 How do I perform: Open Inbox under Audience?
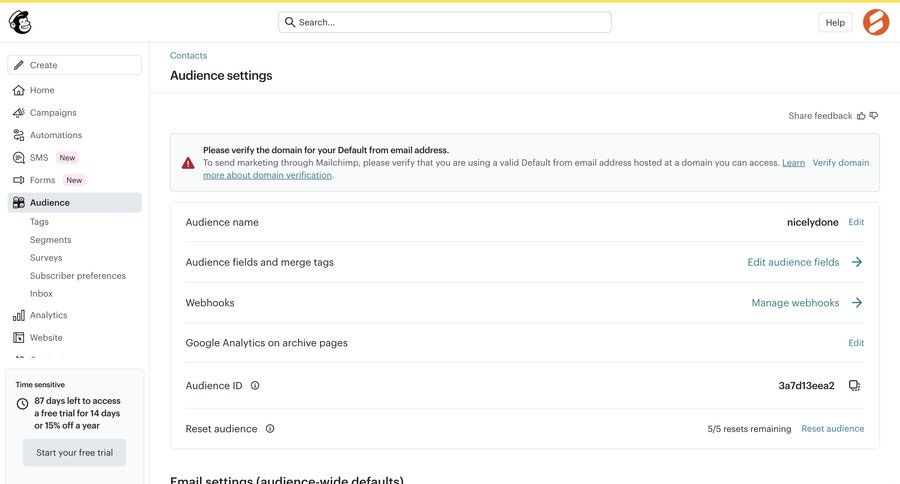pos(41,293)
